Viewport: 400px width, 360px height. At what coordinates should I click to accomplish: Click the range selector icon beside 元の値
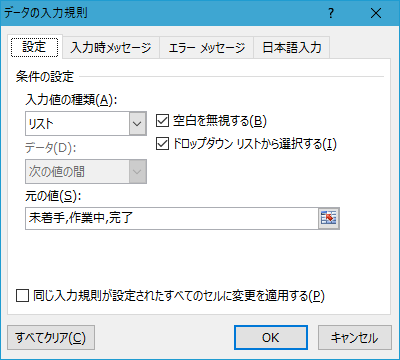329,218
